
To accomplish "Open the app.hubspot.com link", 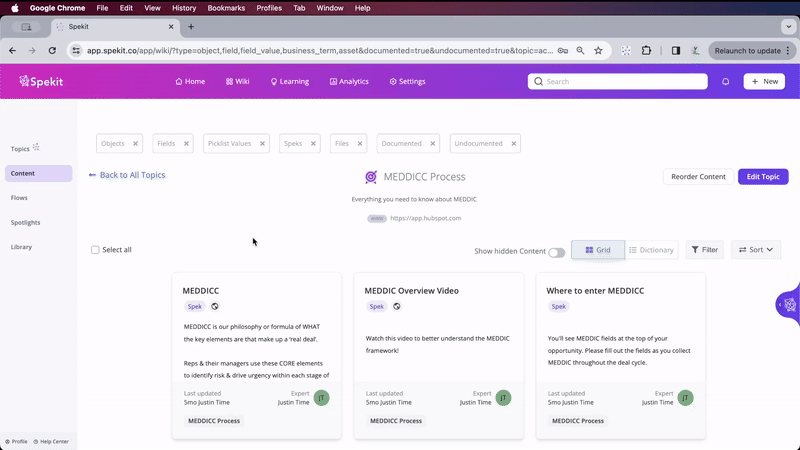I will 426,218.
